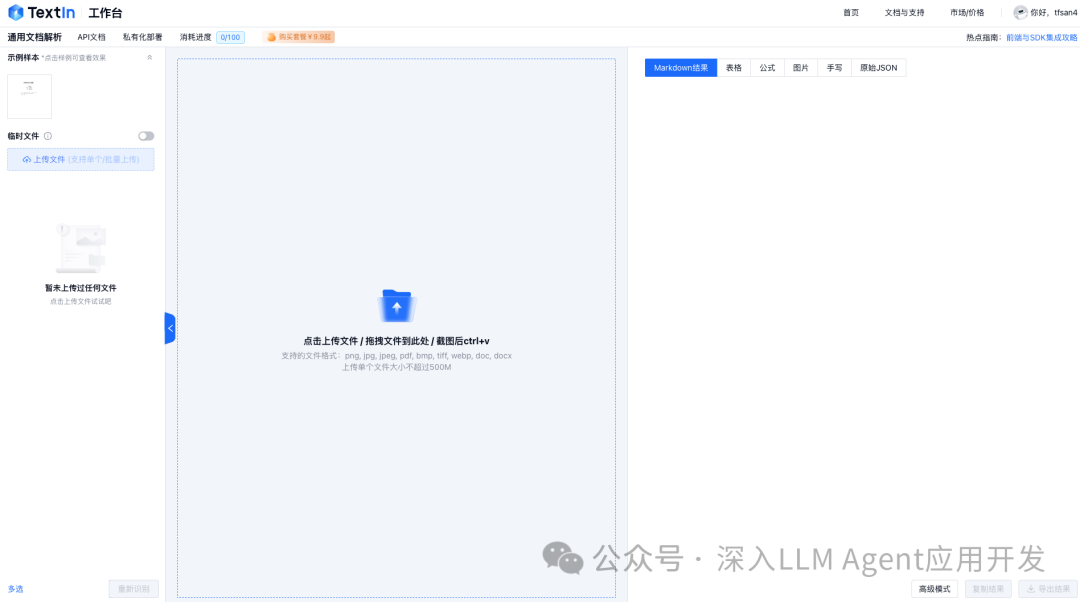Enable 多选 mode at bottom left
The height and width of the screenshot is (602, 1080).
15,589
